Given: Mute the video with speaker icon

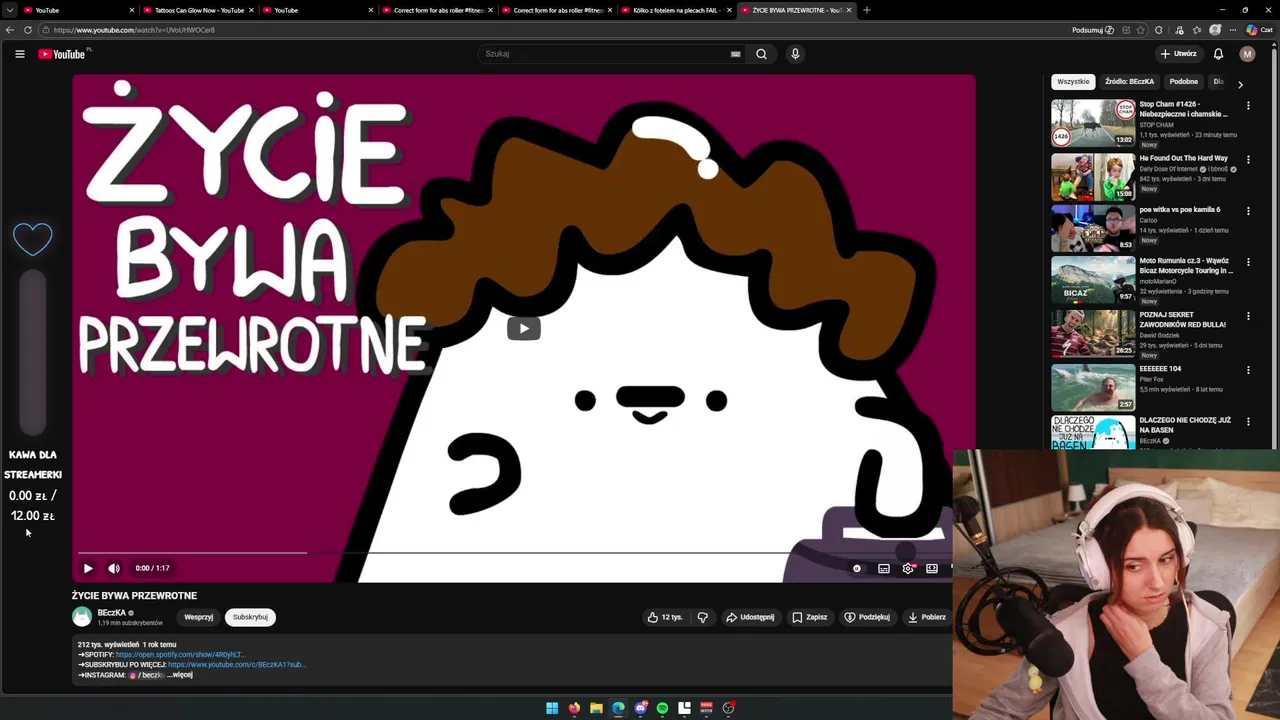Looking at the screenshot, I should (114, 568).
